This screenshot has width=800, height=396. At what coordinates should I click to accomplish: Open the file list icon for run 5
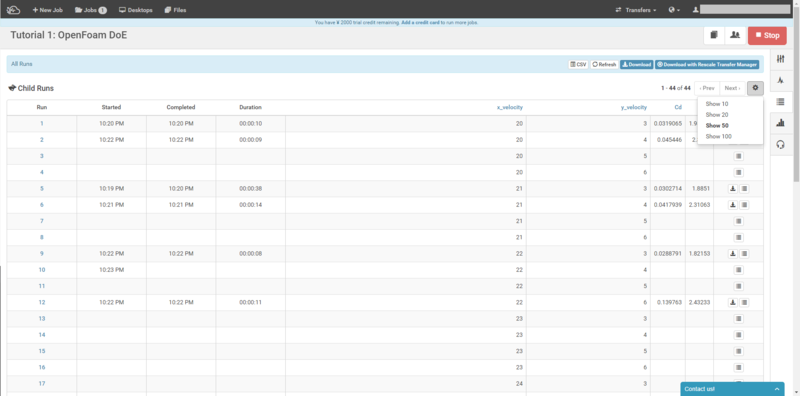pos(744,189)
